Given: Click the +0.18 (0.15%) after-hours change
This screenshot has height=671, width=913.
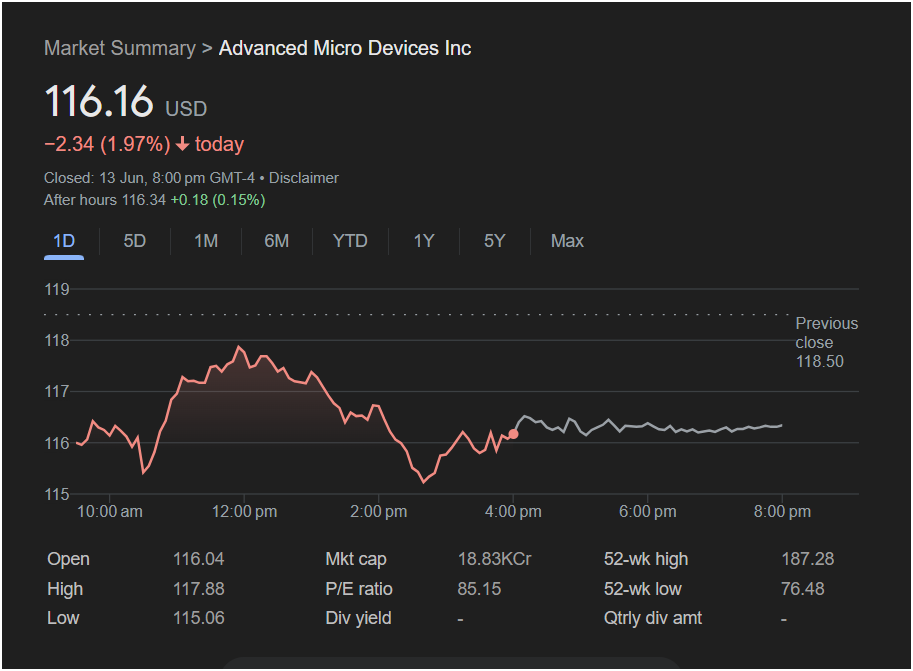Looking at the screenshot, I should pyautogui.click(x=218, y=200).
